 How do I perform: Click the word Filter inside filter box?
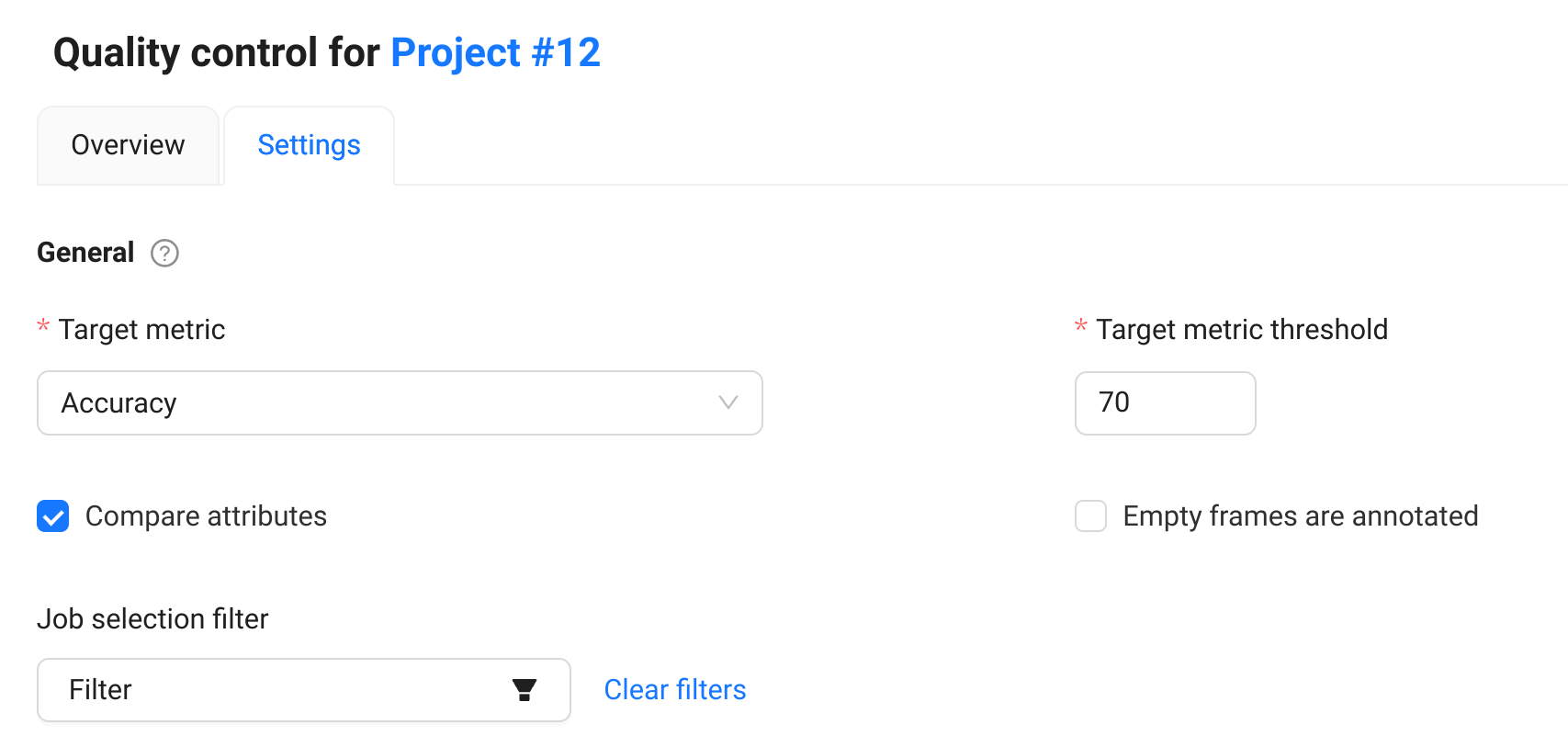(101, 690)
